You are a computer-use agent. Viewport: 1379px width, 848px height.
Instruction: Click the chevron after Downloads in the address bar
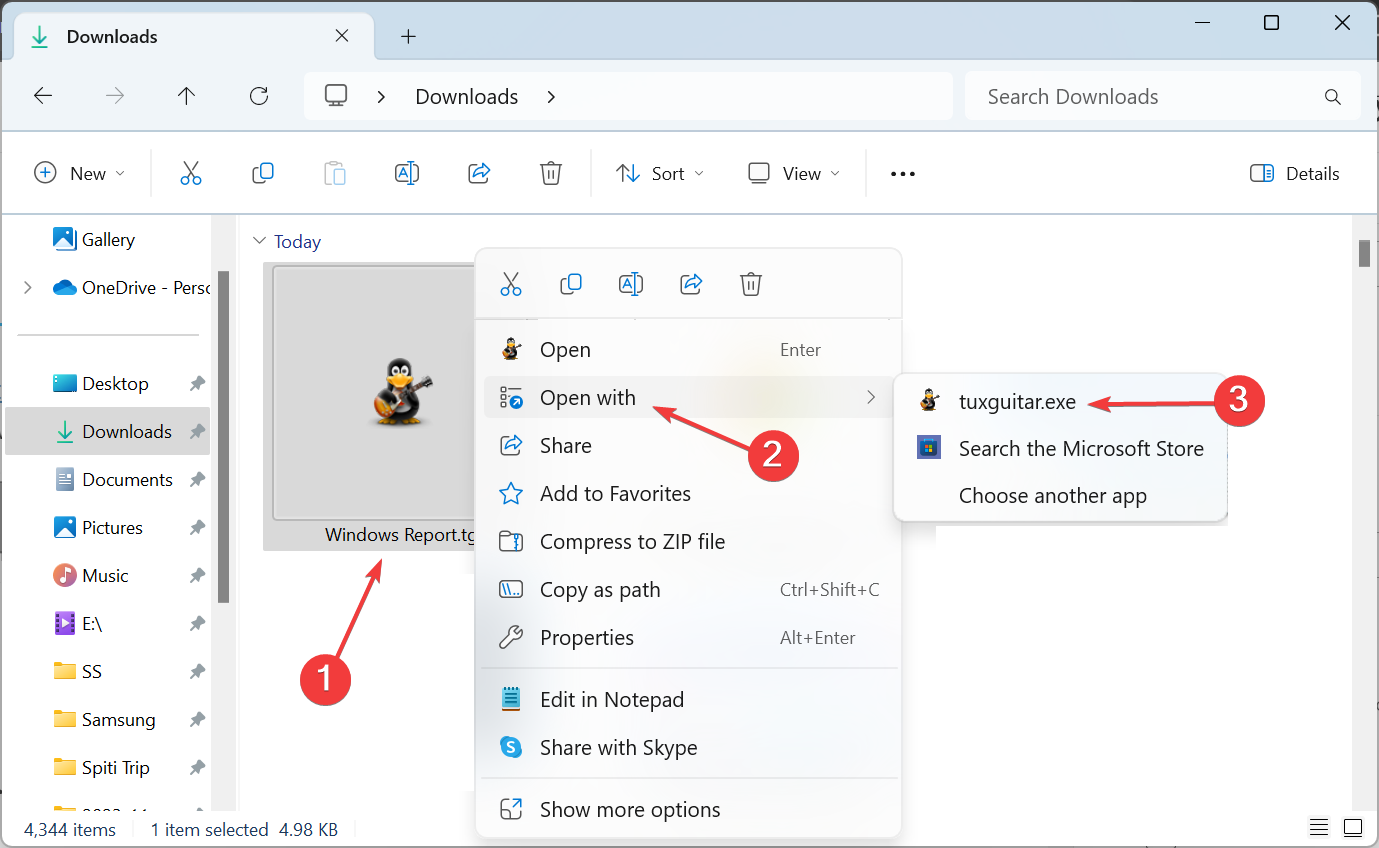click(551, 96)
